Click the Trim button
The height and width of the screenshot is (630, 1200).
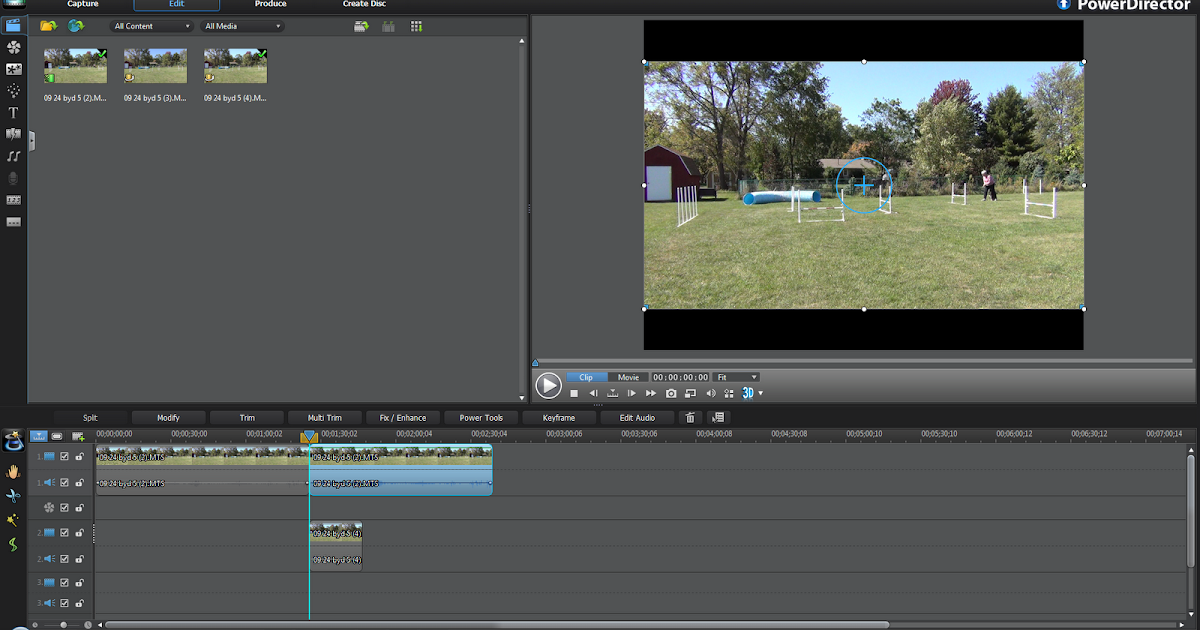247,417
